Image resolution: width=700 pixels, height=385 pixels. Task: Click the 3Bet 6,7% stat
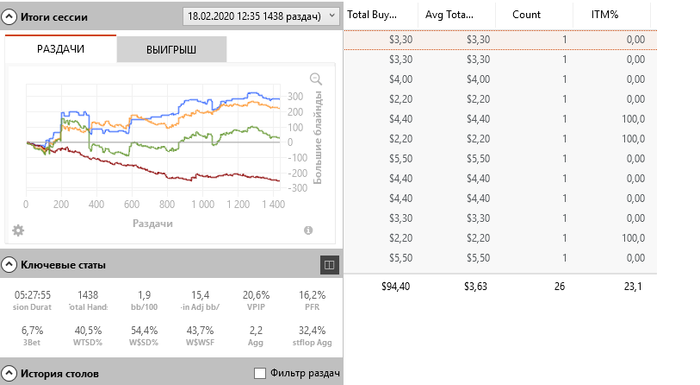[x=32, y=336]
